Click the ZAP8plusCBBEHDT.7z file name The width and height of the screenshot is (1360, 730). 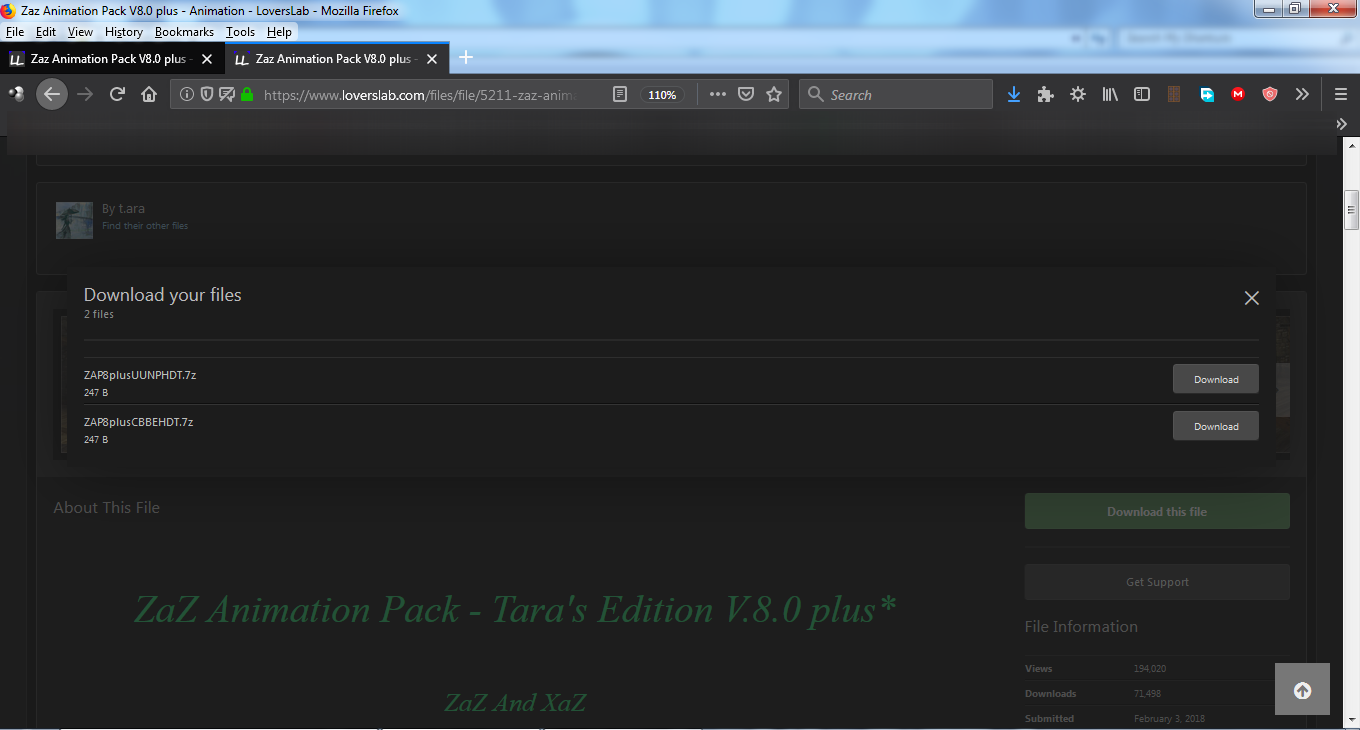(139, 422)
